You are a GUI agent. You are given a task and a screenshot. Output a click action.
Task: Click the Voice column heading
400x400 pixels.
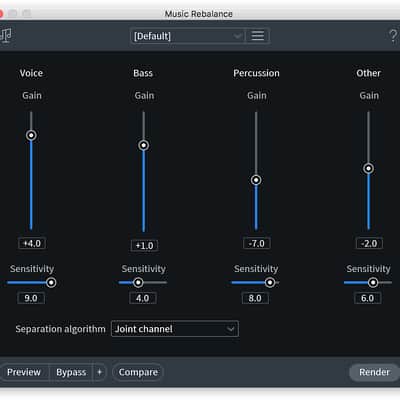coord(31,73)
